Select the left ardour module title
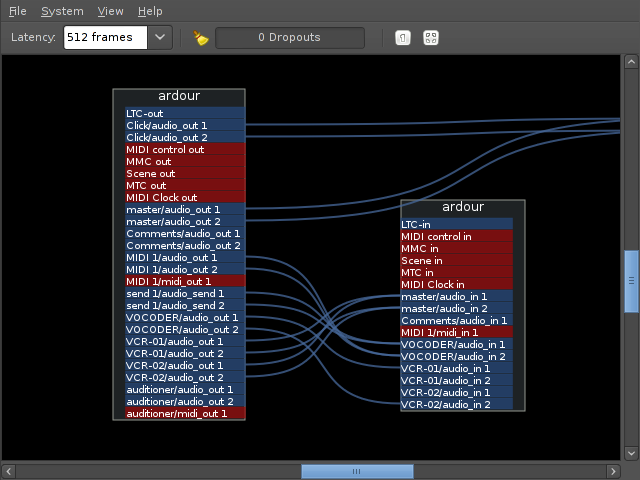This screenshot has height=480, width=640. (x=179, y=96)
